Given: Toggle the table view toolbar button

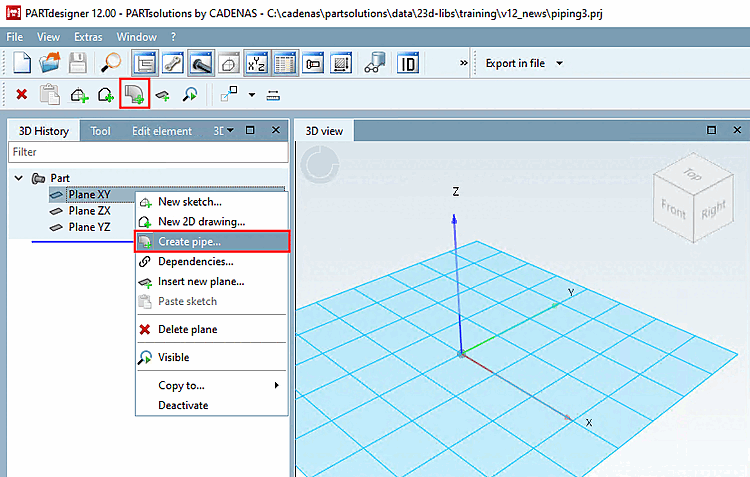Looking at the screenshot, I should point(285,63).
